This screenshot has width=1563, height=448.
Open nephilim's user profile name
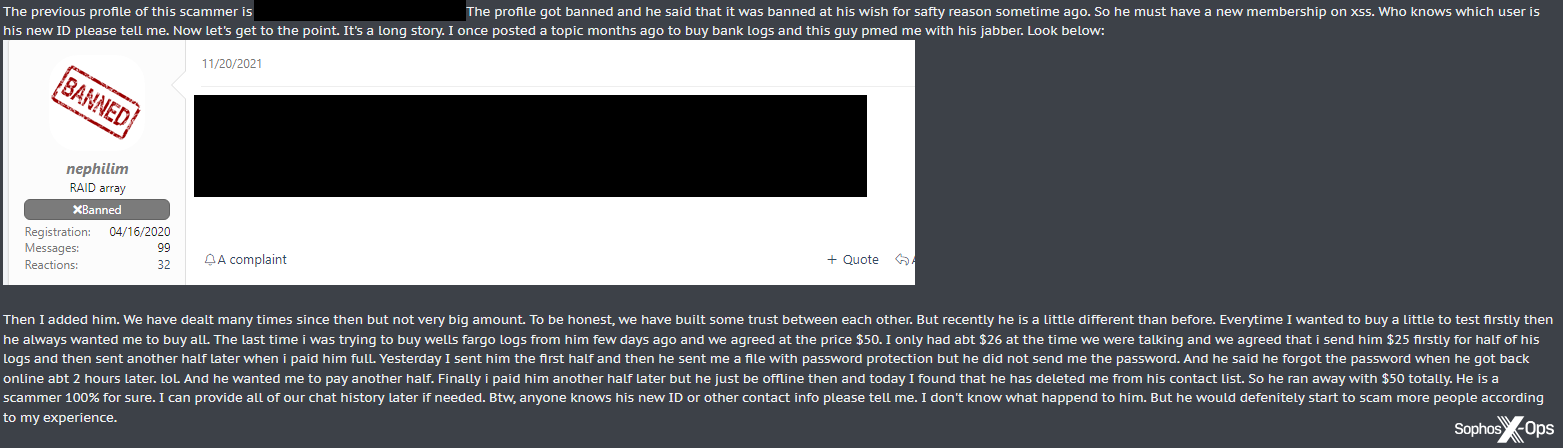pyautogui.click(x=97, y=169)
